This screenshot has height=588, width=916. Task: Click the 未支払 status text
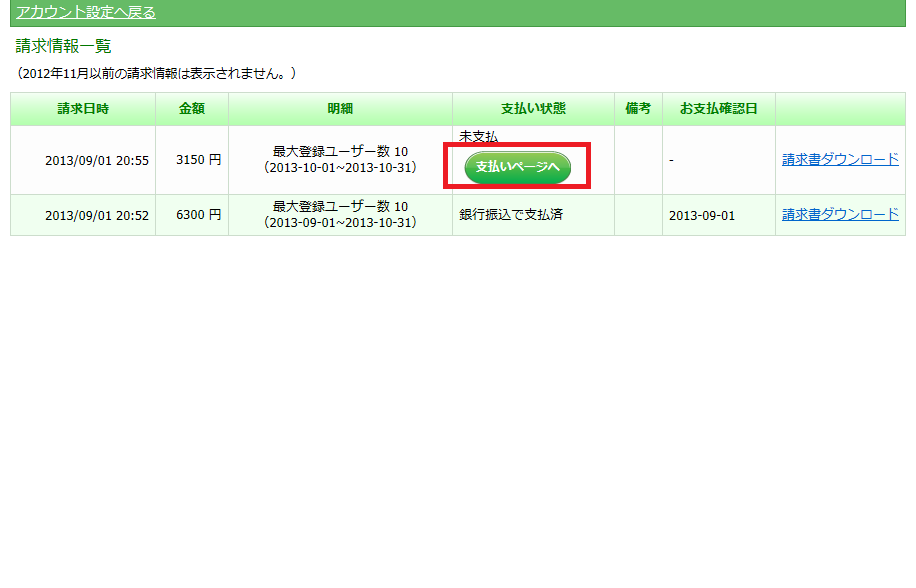(x=478, y=137)
